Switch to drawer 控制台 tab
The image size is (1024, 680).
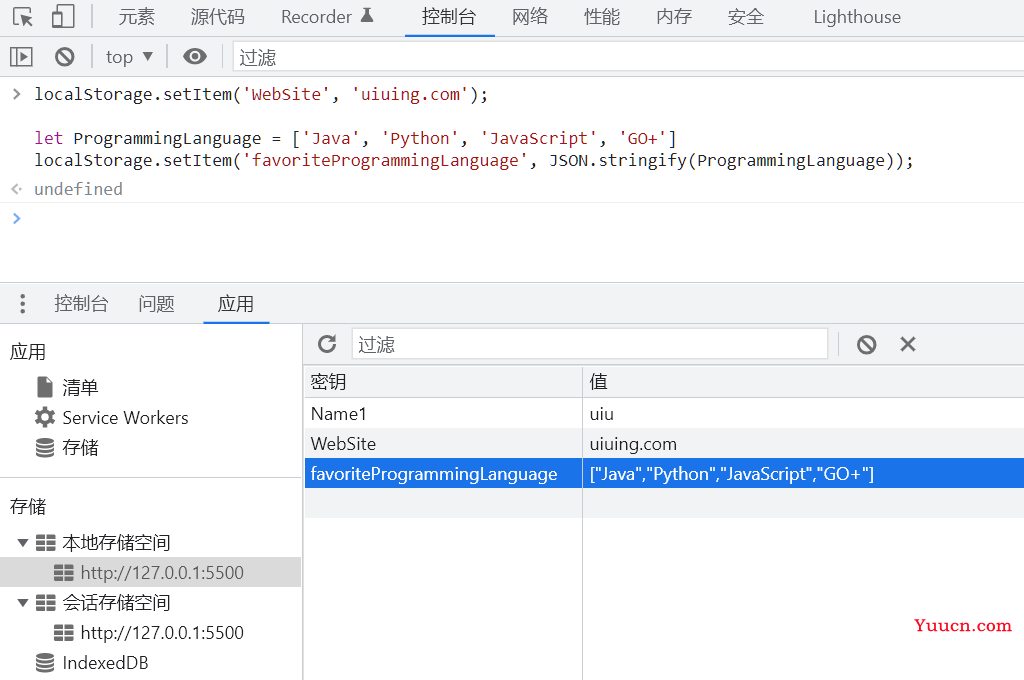pyautogui.click(x=81, y=304)
